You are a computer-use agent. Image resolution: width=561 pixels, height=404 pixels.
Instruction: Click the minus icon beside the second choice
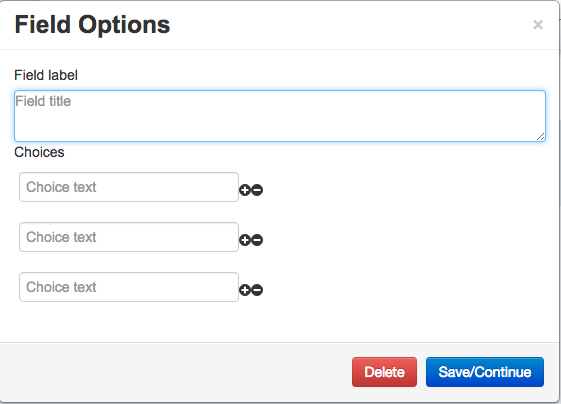pos(257,240)
